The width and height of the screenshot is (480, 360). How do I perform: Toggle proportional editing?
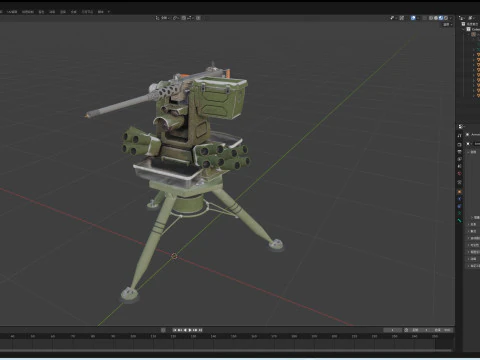pos(198,18)
